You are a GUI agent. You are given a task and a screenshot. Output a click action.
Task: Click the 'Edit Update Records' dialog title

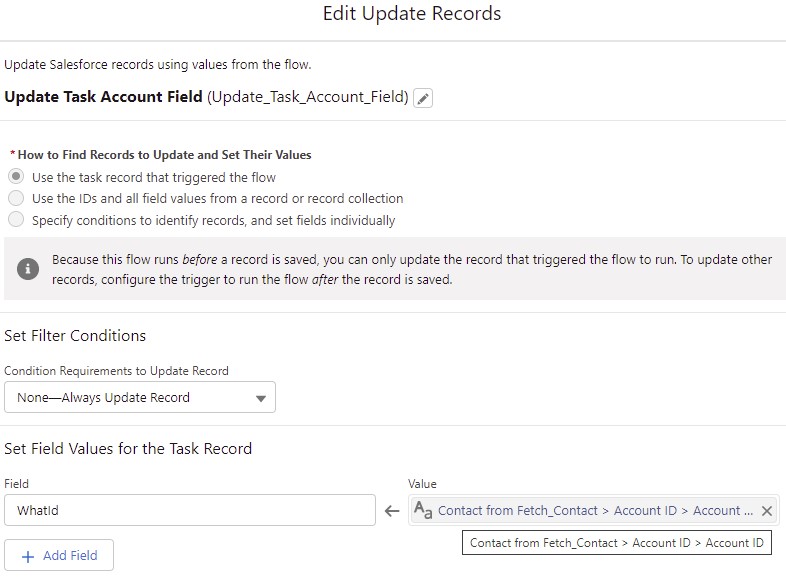[412, 14]
